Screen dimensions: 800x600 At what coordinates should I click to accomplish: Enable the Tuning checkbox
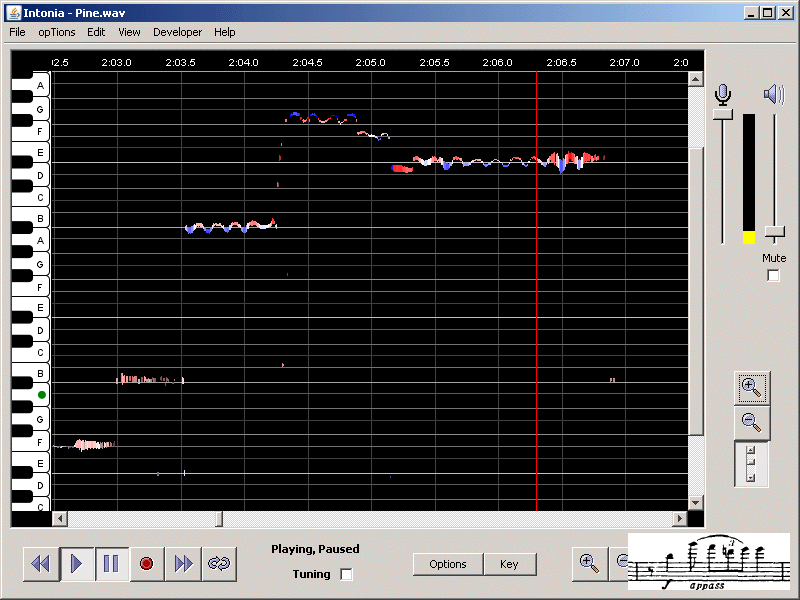point(346,574)
